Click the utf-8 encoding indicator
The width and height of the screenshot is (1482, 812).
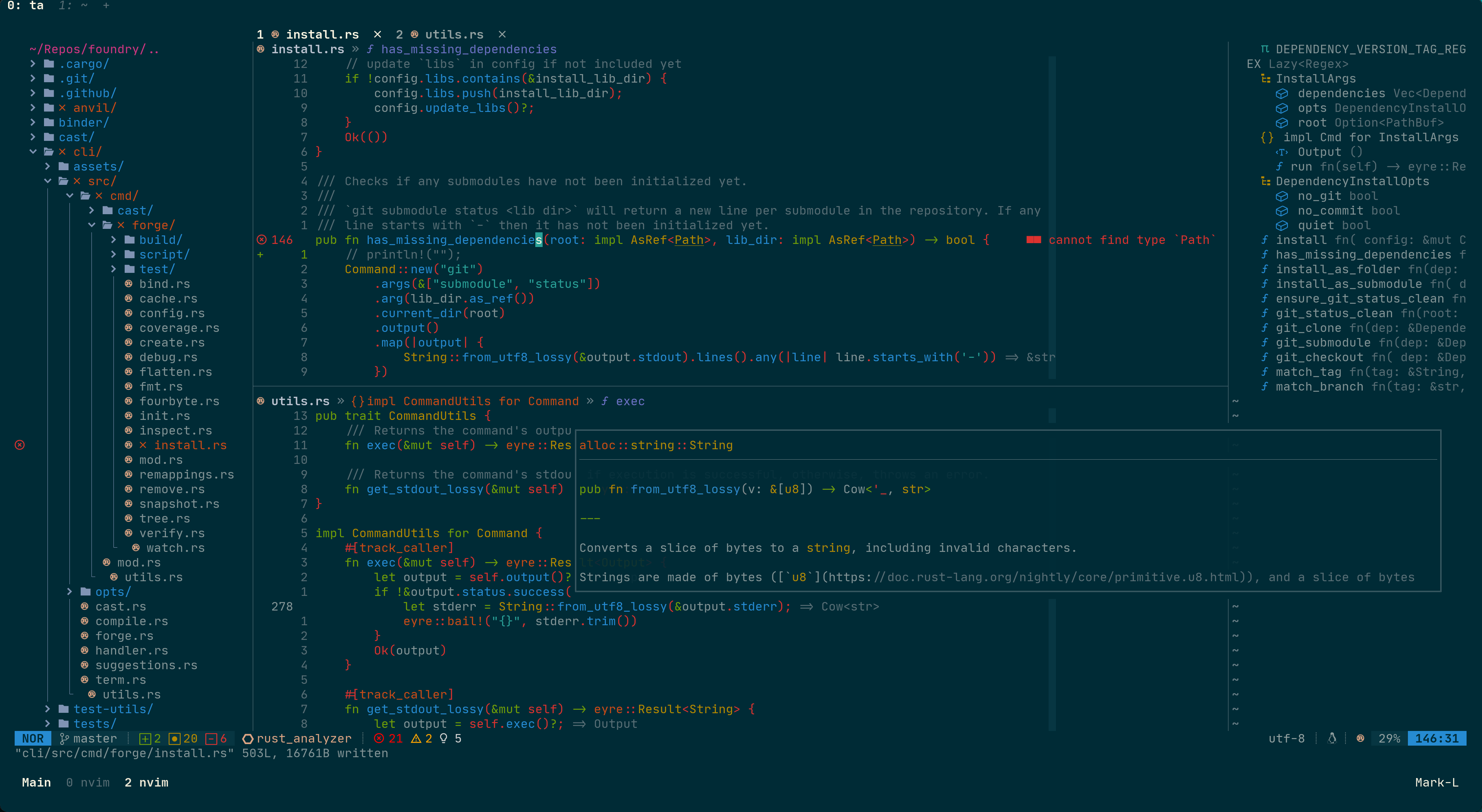tap(1286, 738)
